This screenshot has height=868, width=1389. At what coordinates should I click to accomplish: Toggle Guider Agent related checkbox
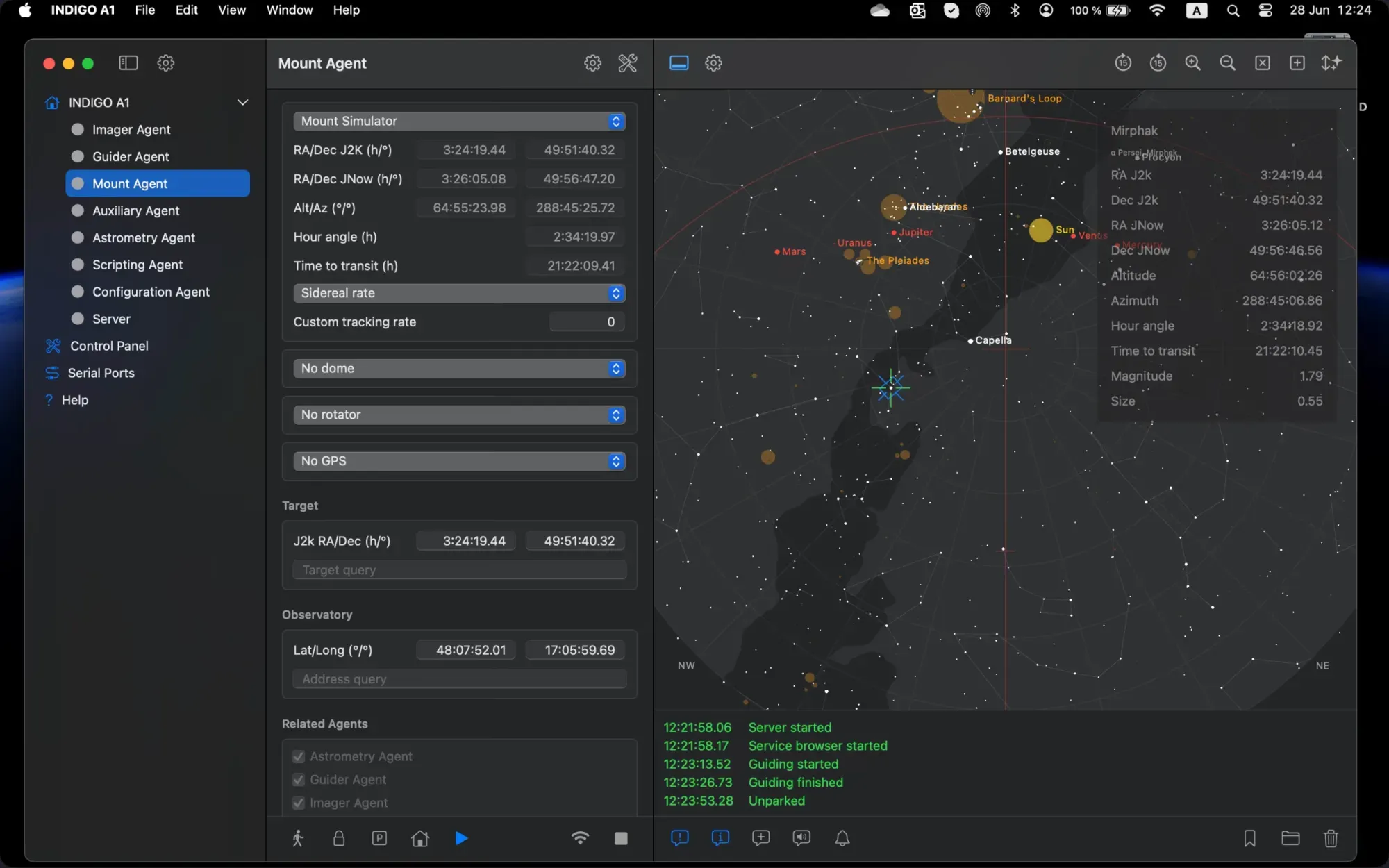tap(299, 780)
